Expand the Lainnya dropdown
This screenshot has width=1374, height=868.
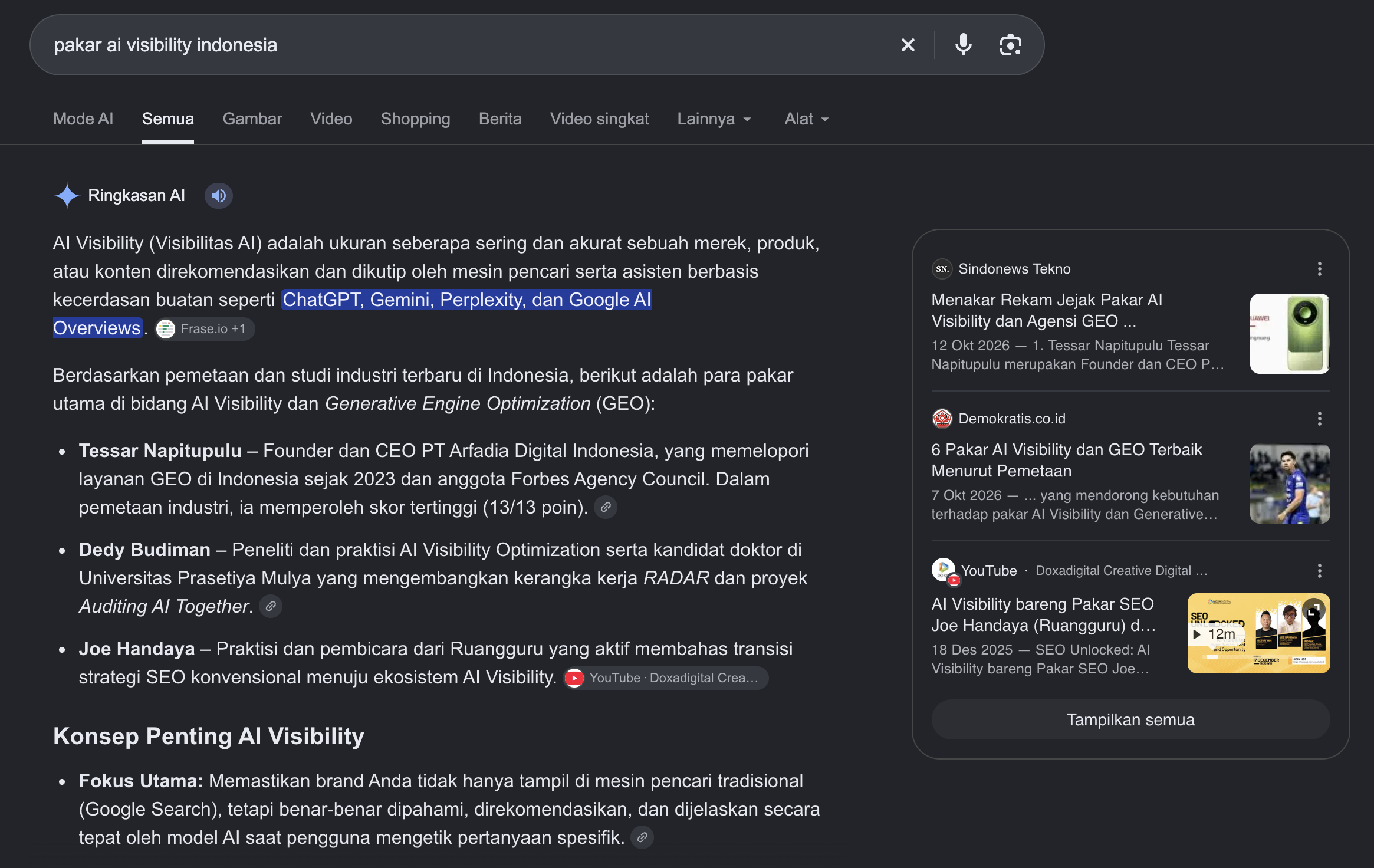pos(714,119)
